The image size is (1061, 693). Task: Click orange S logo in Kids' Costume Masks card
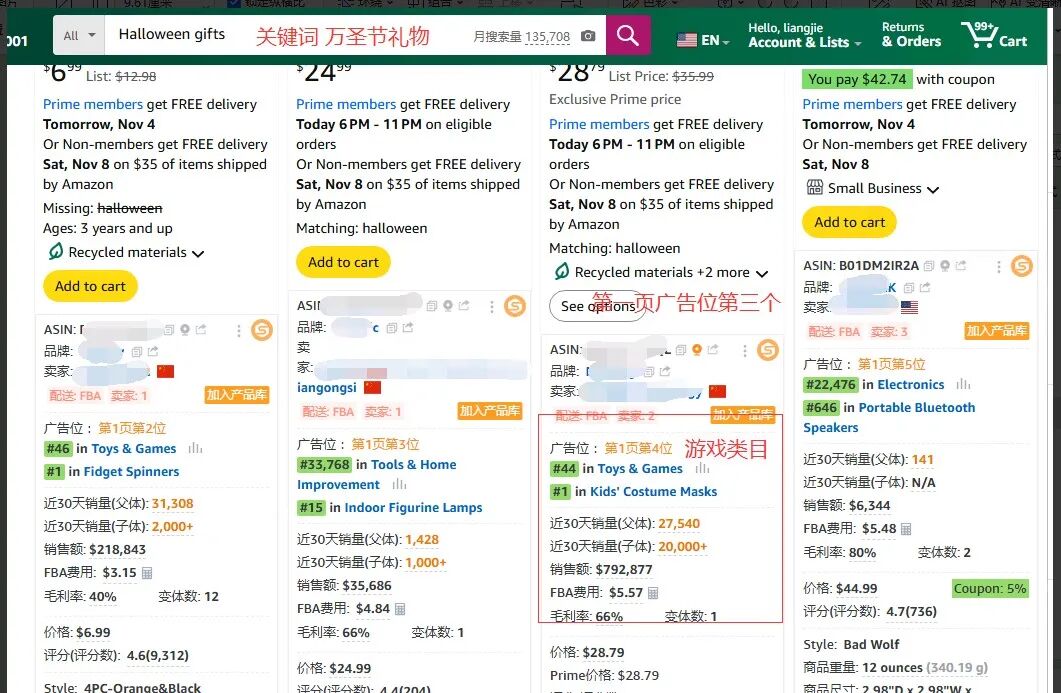pyautogui.click(x=767, y=350)
